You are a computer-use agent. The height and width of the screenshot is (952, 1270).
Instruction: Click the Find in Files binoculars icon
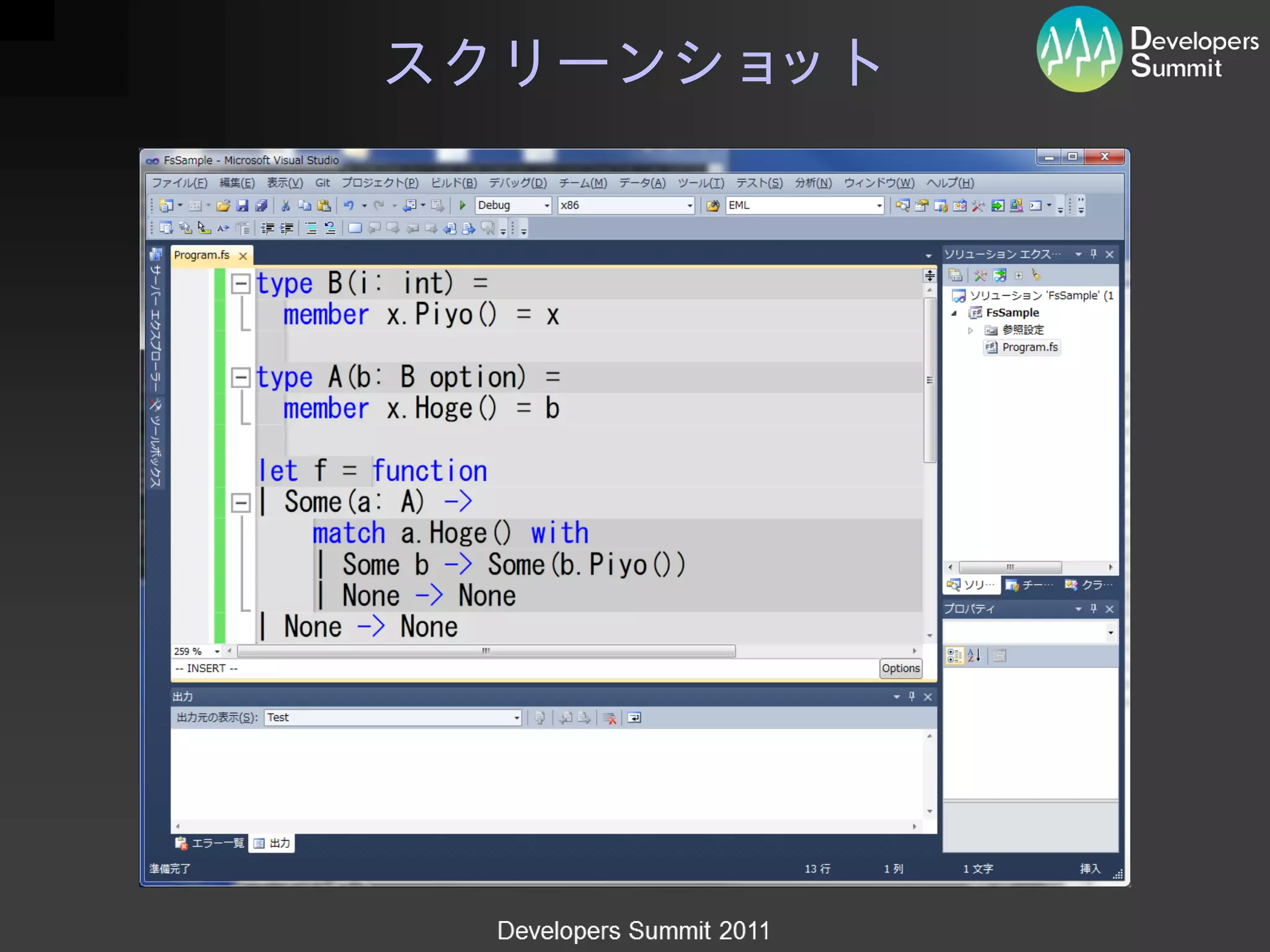click(x=713, y=206)
